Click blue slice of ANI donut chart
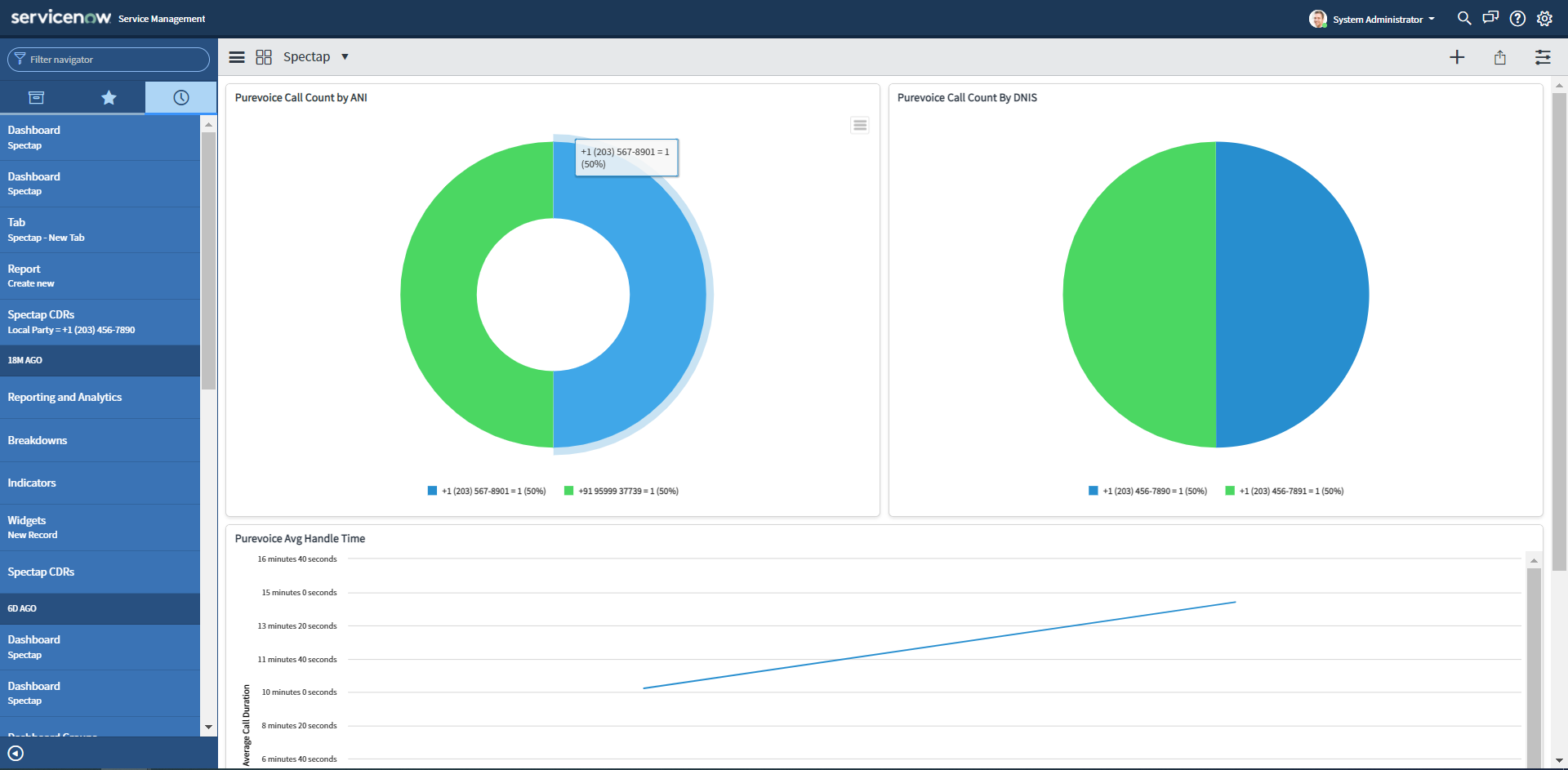Image resolution: width=1568 pixels, height=770 pixels. click(x=668, y=295)
